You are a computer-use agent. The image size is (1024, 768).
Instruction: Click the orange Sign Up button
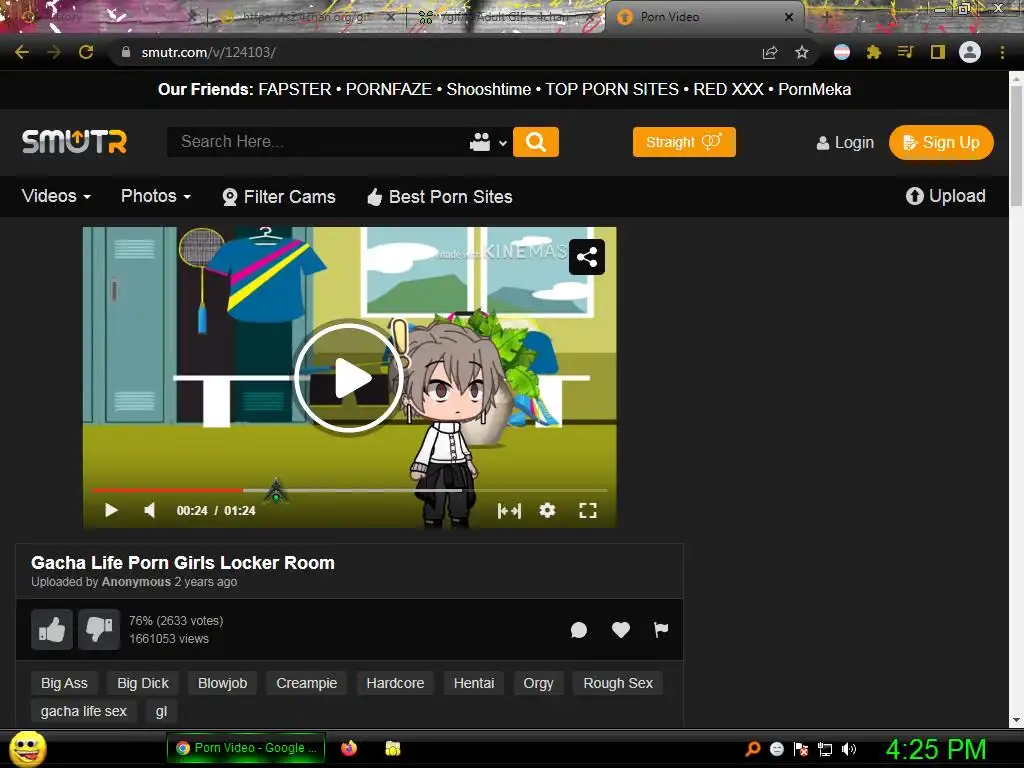click(941, 142)
